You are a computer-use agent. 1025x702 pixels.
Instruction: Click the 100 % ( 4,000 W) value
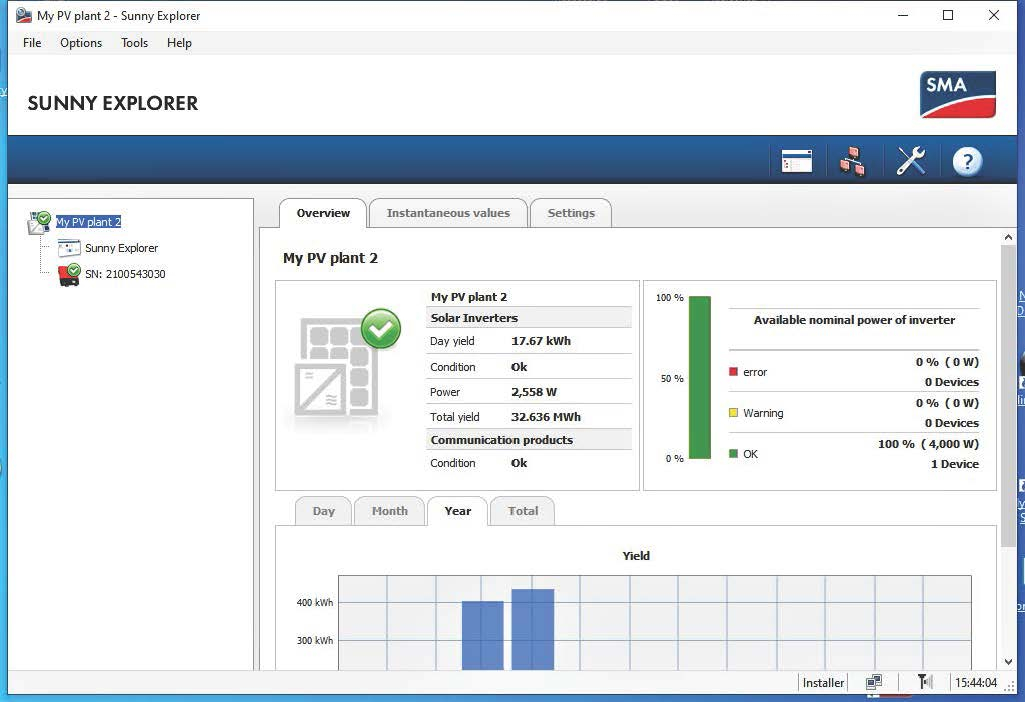[x=928, y=444]
